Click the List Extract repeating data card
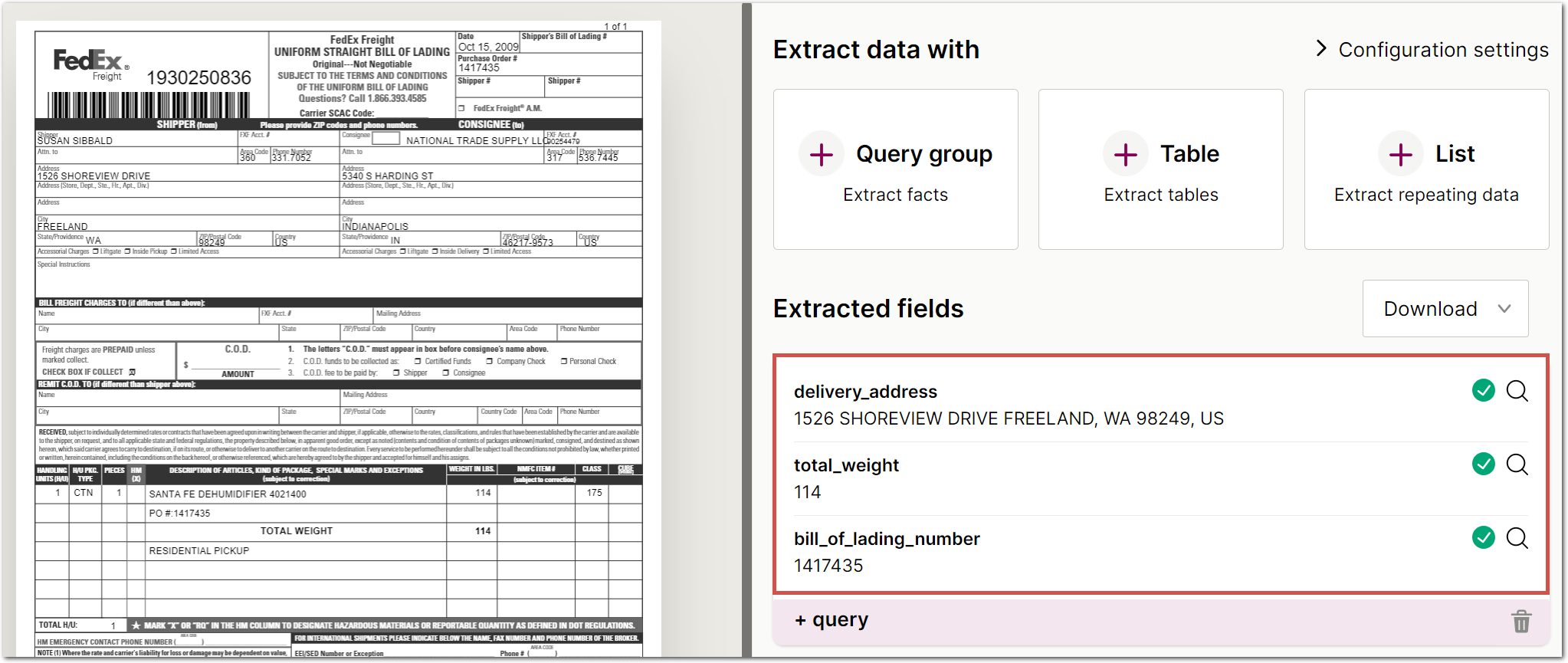Viewport: 1568px width, 663px height. point(1426,169)
